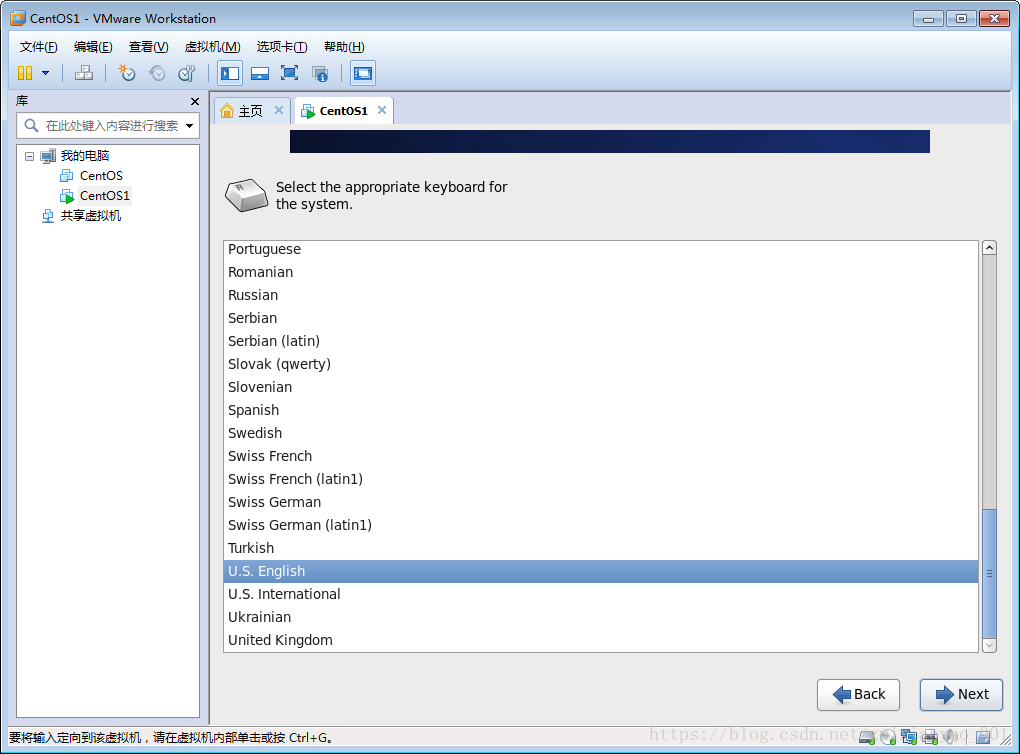The image size is (1020, 754).
Task: Select Swiss German keyboard layout
Action: click(601, 502)
